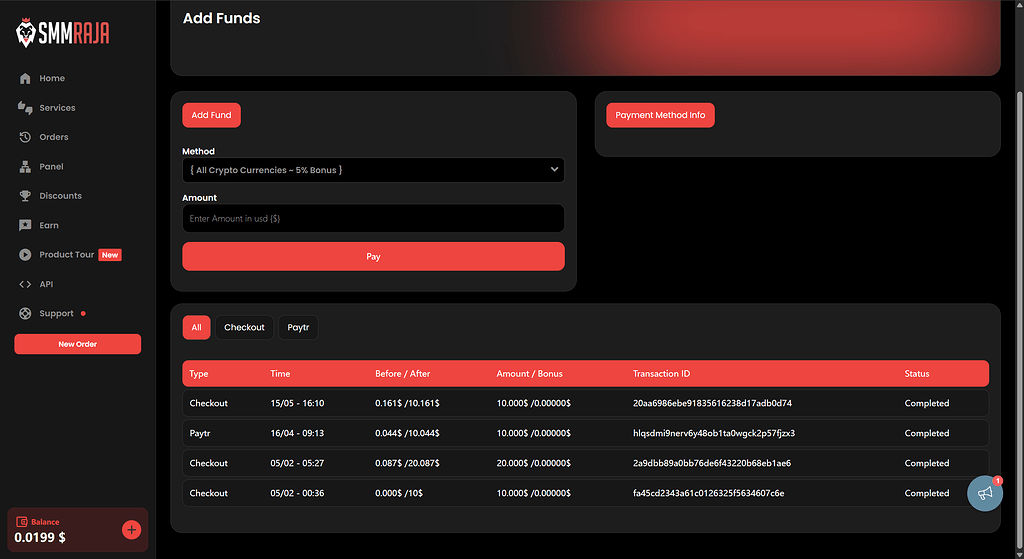
Task: Click the Payment Method Info button
Action: pos(660,115)
